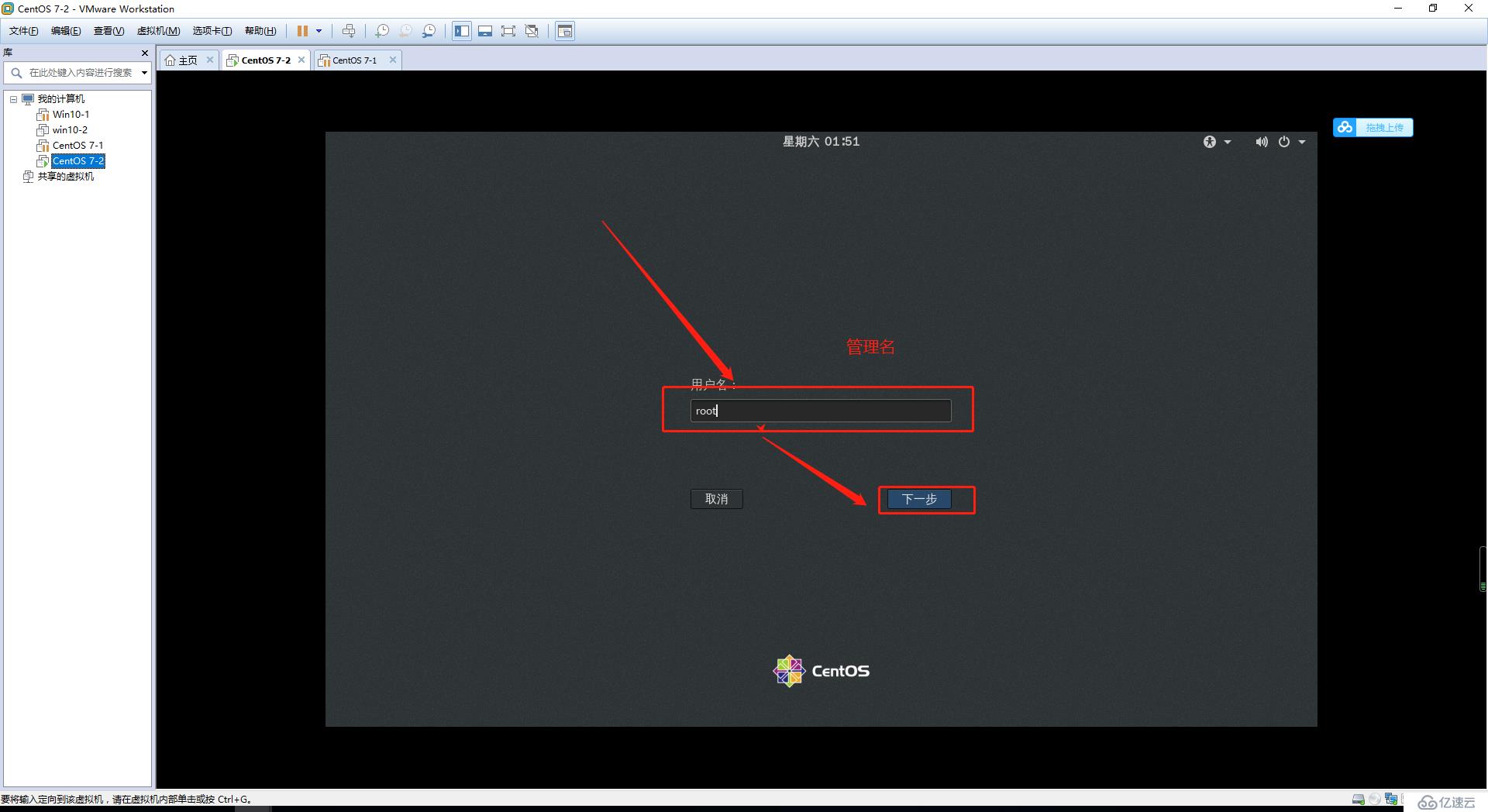Open the library search filter dropdown arrow
The width and height of the screenshot is (1488, 812).
144,73
